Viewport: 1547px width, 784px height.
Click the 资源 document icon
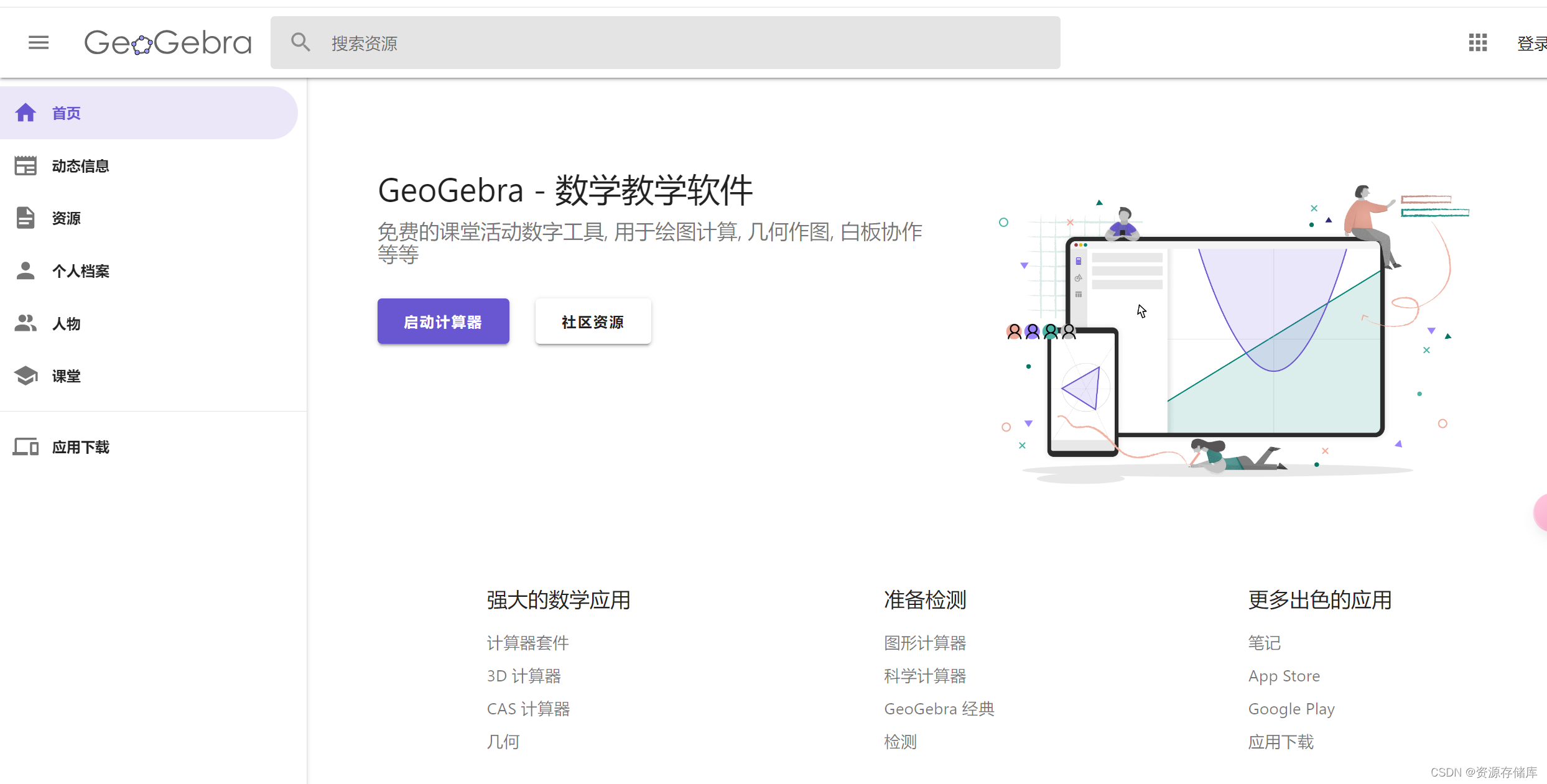click(26, 218)
